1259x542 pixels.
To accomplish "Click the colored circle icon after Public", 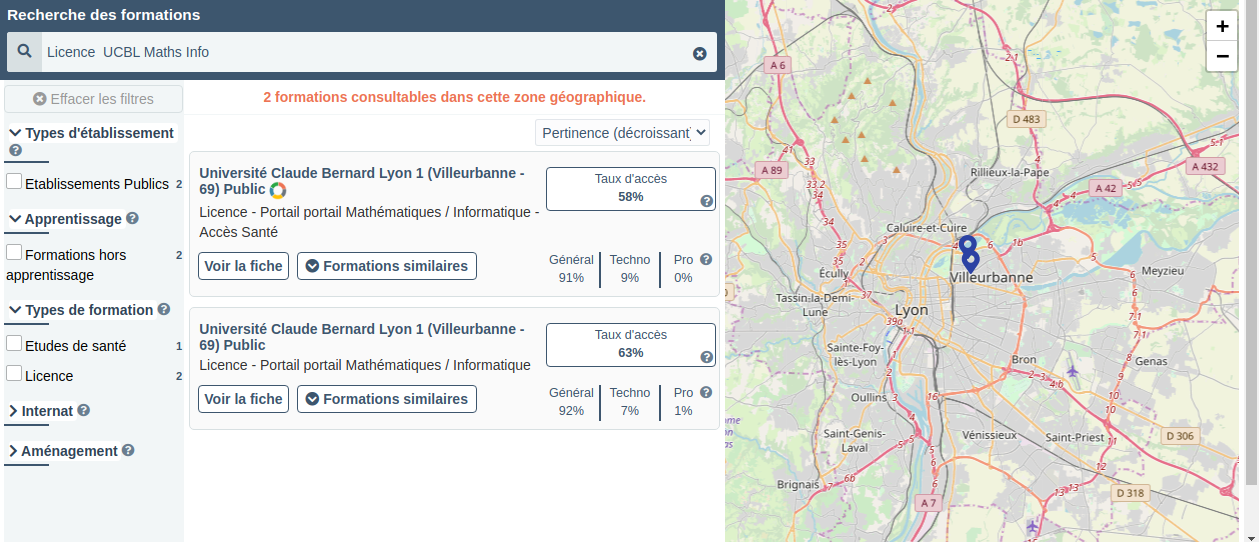I will (x=278, y=190).
